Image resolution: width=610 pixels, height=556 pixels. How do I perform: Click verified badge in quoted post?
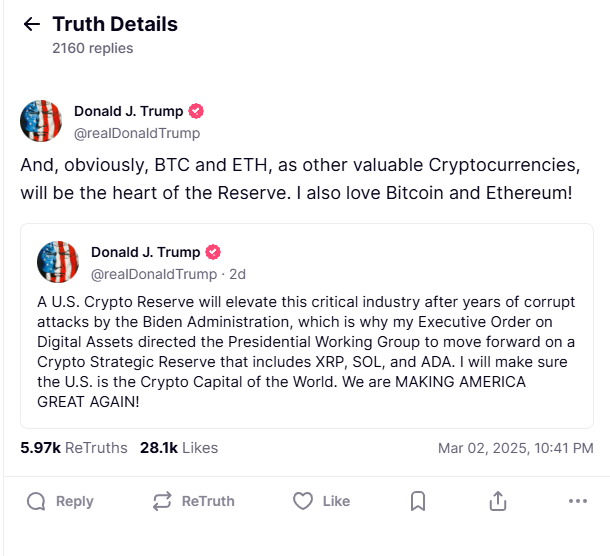[213, 252]
